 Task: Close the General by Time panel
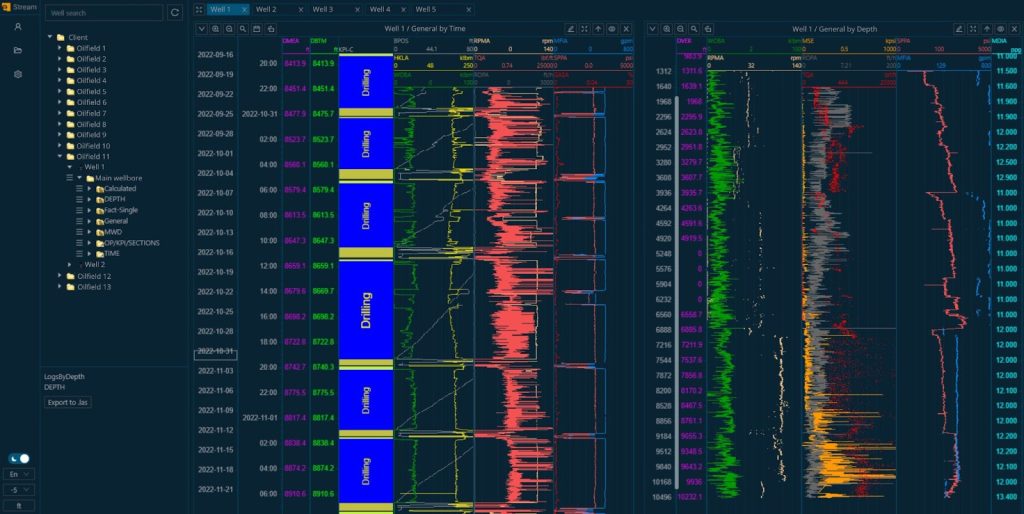coord(626,29)
